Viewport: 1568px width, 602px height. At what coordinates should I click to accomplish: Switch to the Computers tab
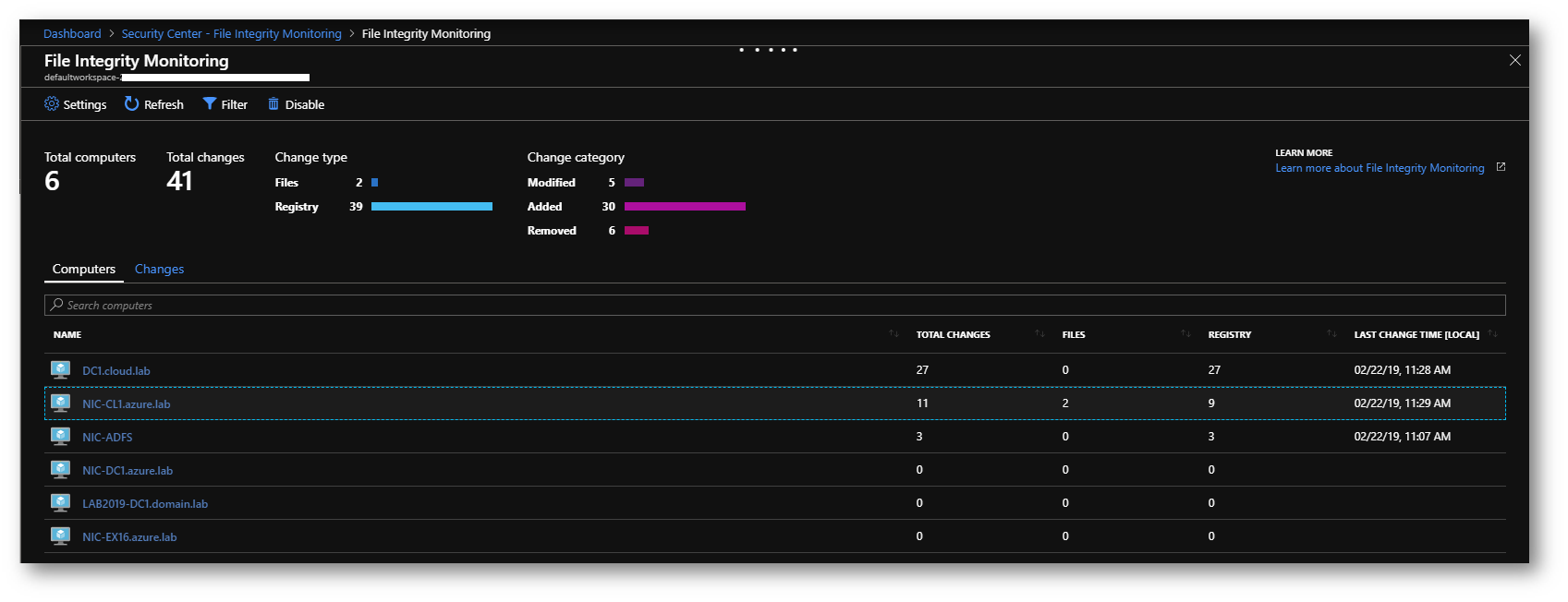(x=84, y=269)
